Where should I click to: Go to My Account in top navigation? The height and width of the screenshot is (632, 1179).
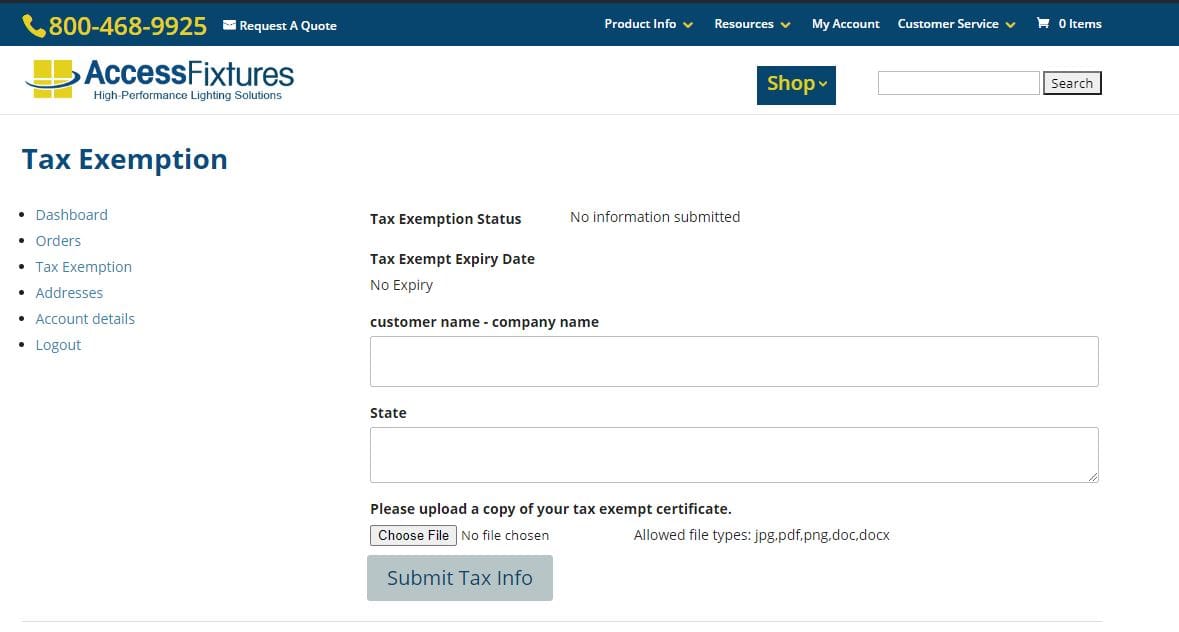[x=845, y=24]
